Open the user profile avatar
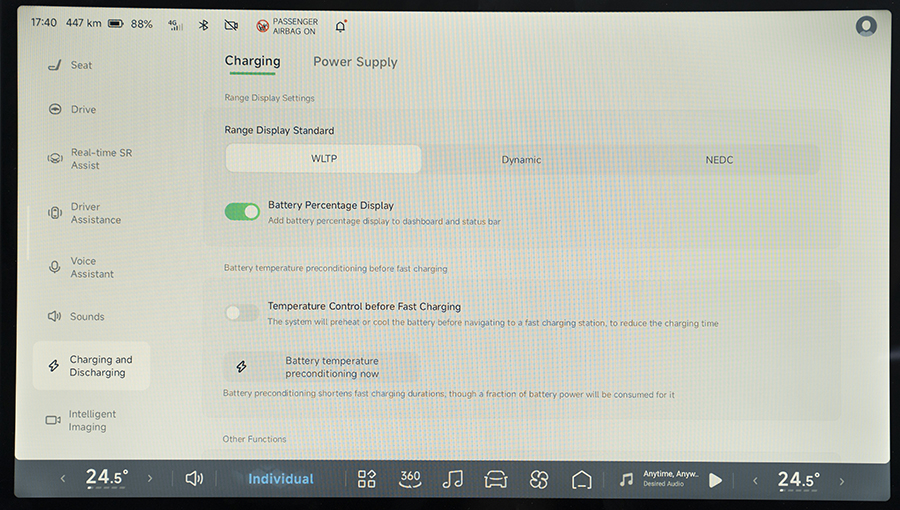The width and height of the screenshot is (900, 510). point(866,26)
